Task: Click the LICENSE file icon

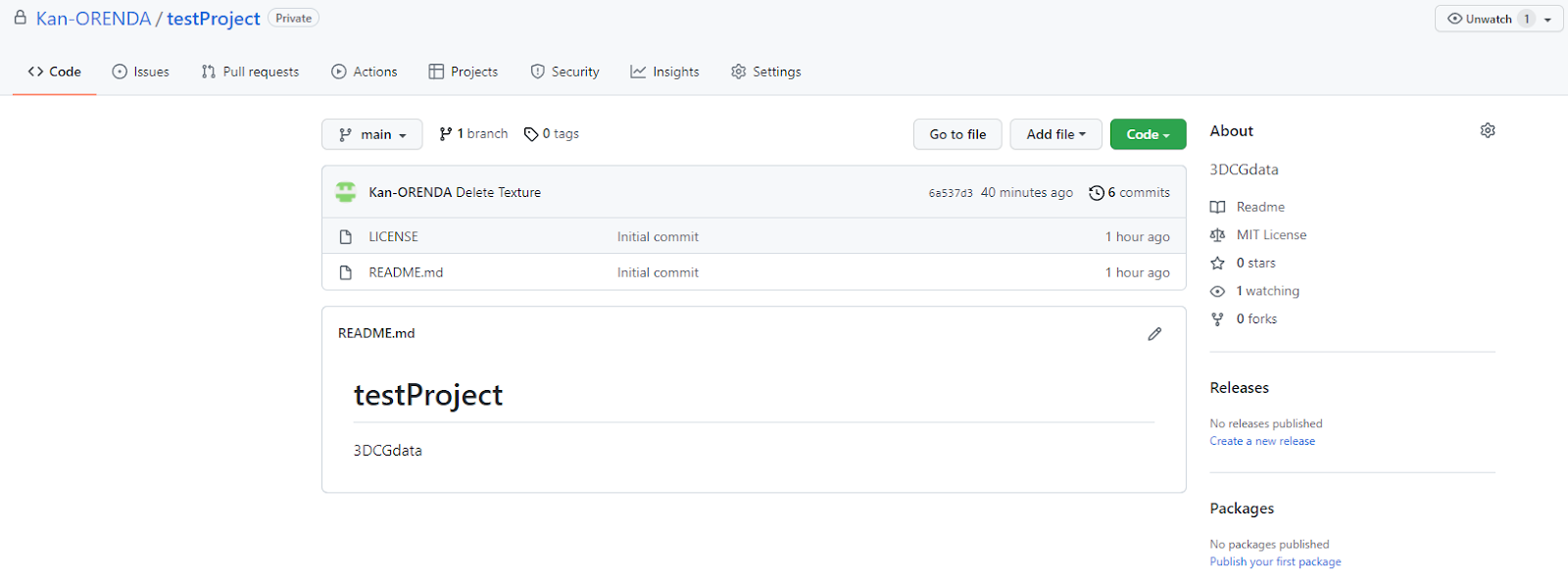Action: tap(346, 237)
